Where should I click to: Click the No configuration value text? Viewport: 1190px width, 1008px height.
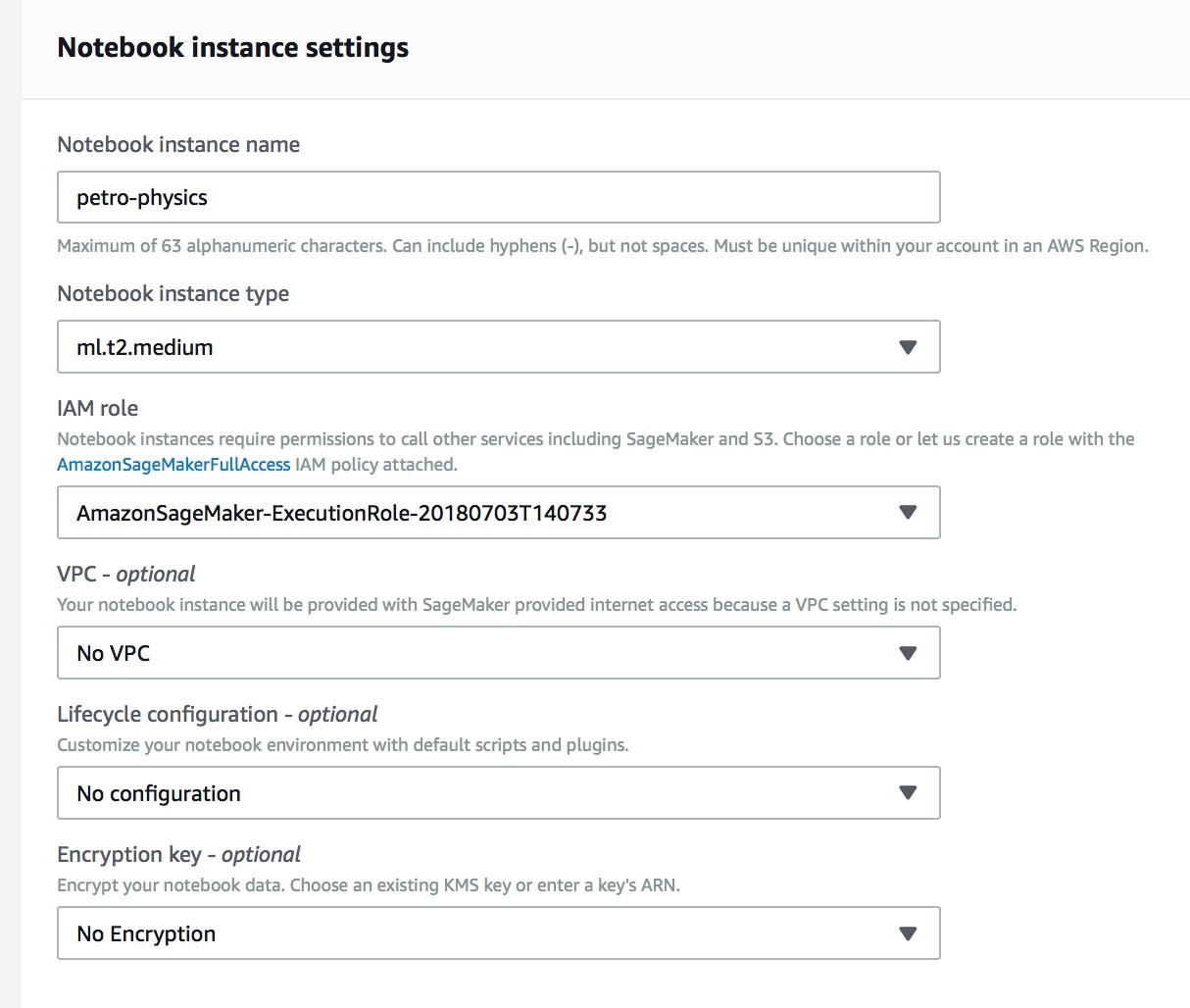pos(158,792)
